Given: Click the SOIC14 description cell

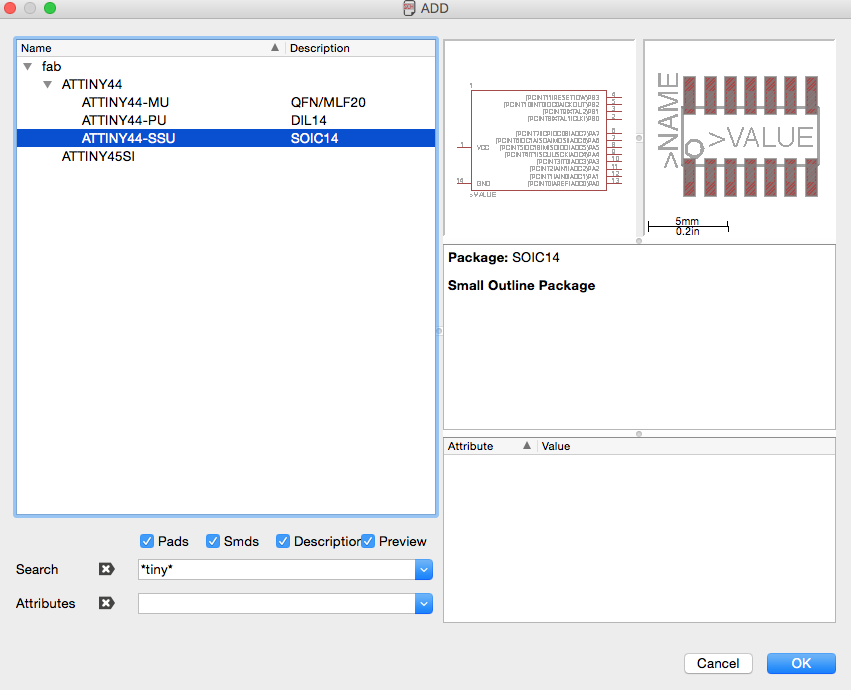Looking at the screenshot, I should pyautogui.click(x=314, y=138).
